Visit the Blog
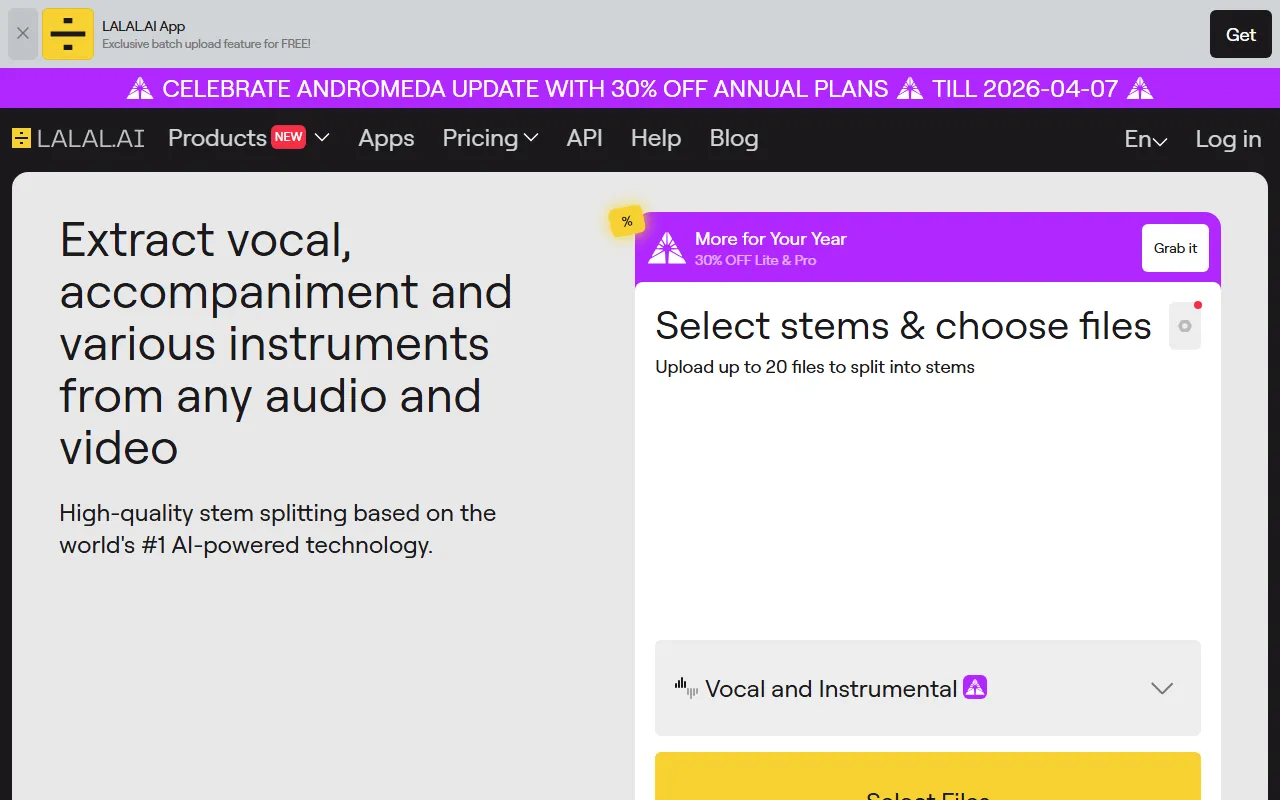The height and width of the screenshot is (800, 1280). click(734, 138)
